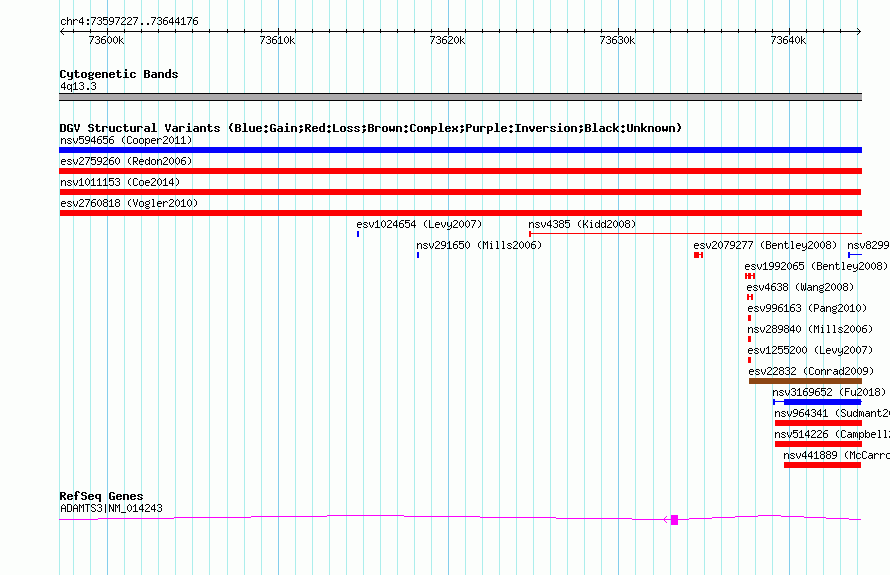Screen dimensions: 890x575
Task: Click the 73630k ruler tick label
Action: (x=618, y=40)
